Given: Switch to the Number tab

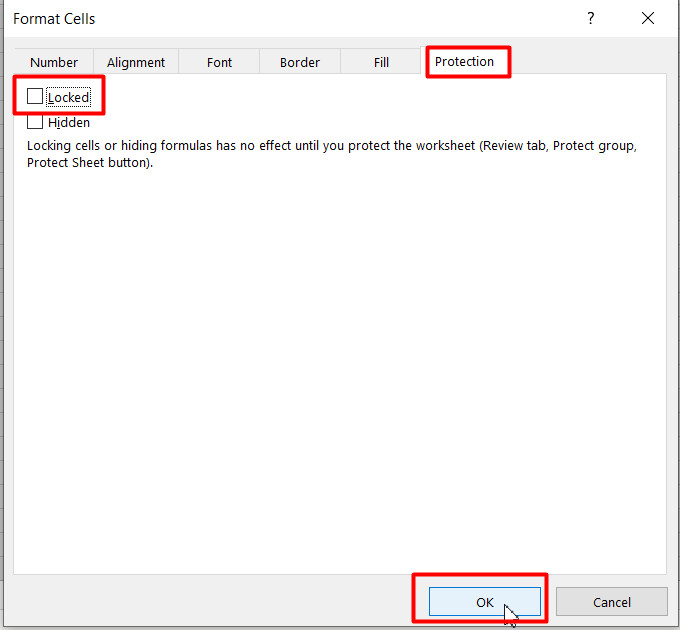Looking at the screenshot, I should [x=54, y=62].
